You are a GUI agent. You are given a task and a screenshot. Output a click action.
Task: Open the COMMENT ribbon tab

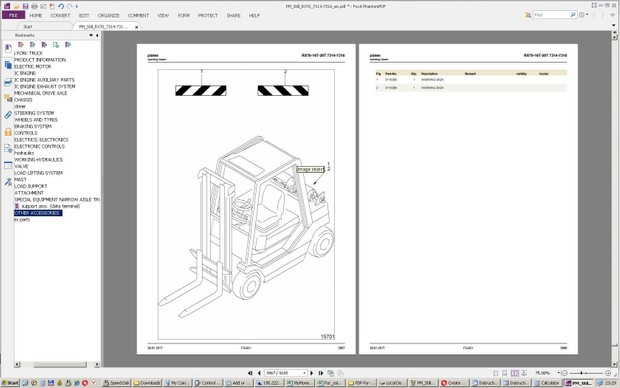point(138,15)
